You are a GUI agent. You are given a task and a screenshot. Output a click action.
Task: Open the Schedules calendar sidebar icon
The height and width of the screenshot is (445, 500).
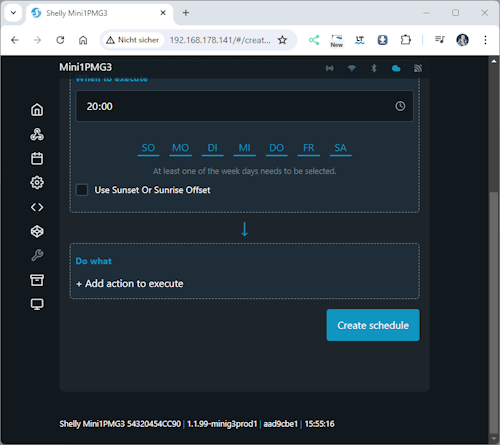(37, 159)
